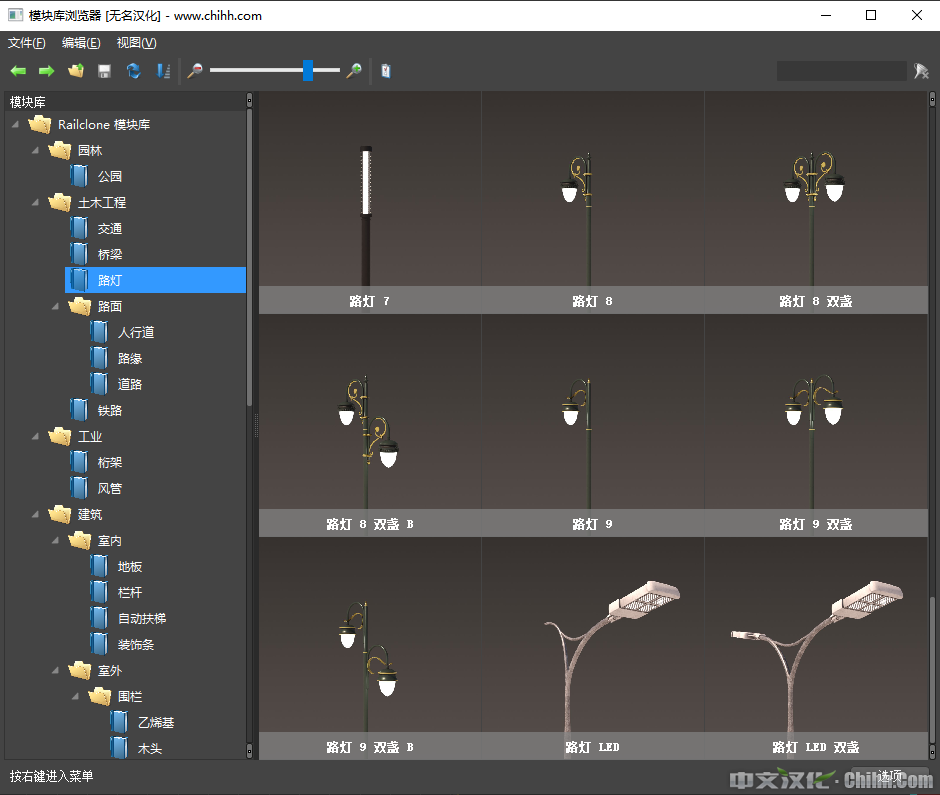Click the save disk icon

104,71
